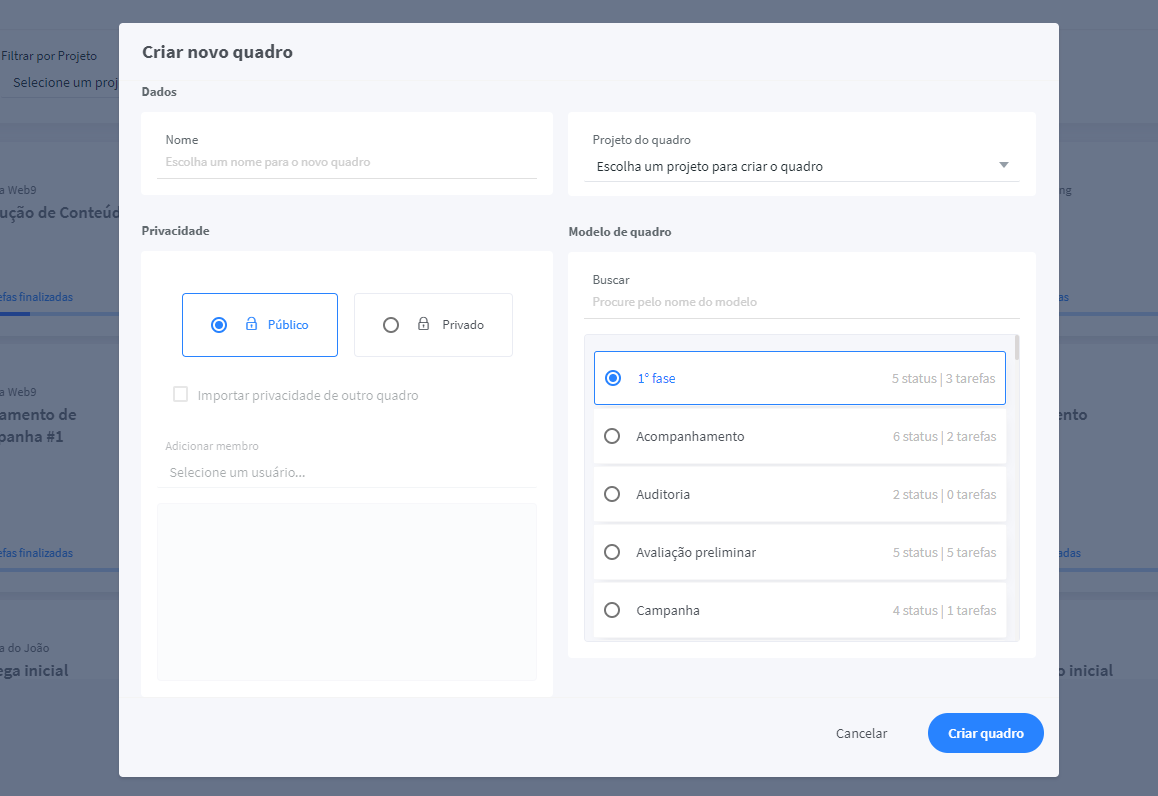The image size is (1158, 796).
Task: Click the 'Escolha um projeto para criar o quadro' text
Action: click(709, 166)
